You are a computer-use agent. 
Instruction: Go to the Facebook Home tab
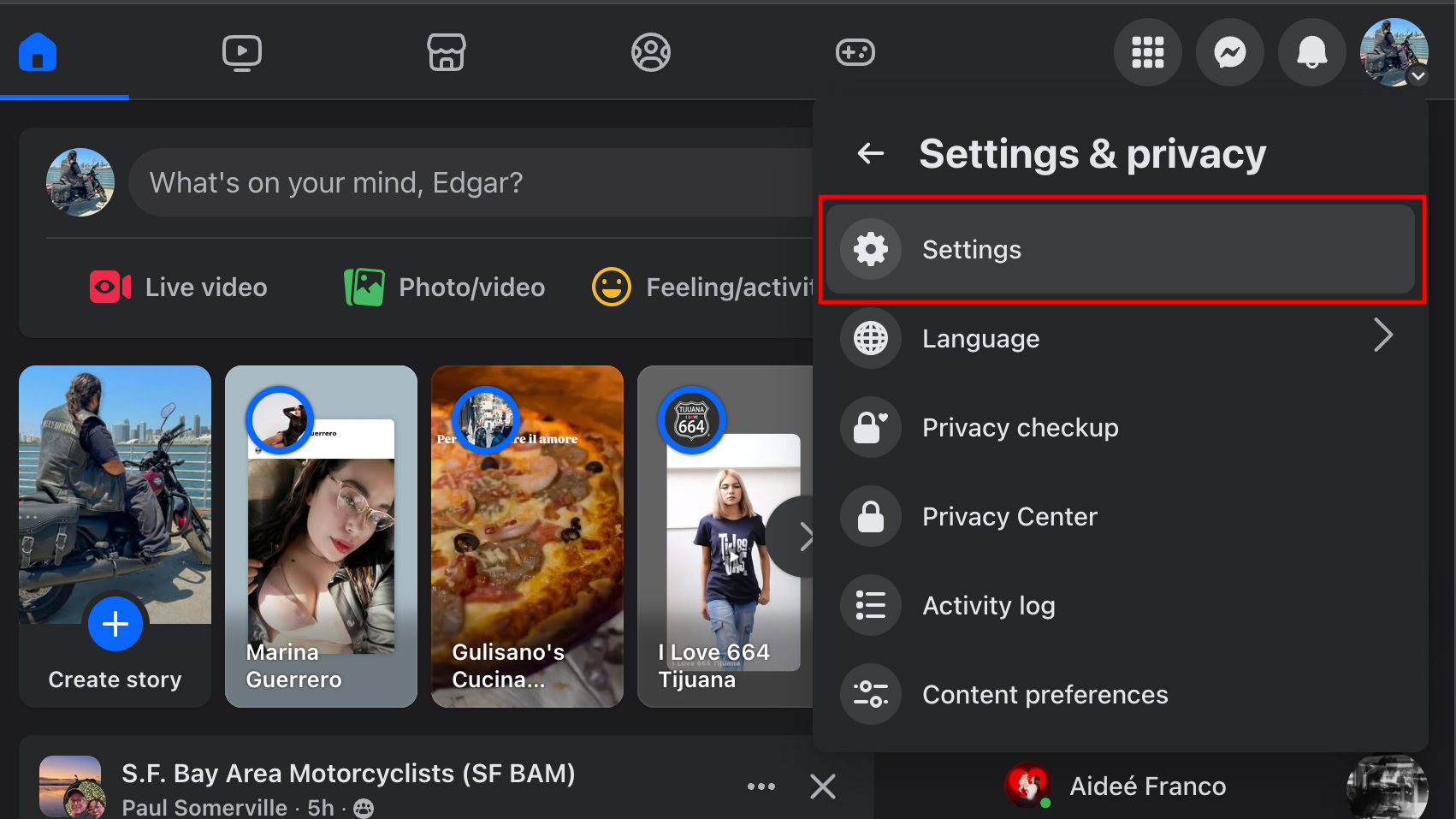(38, 52)
